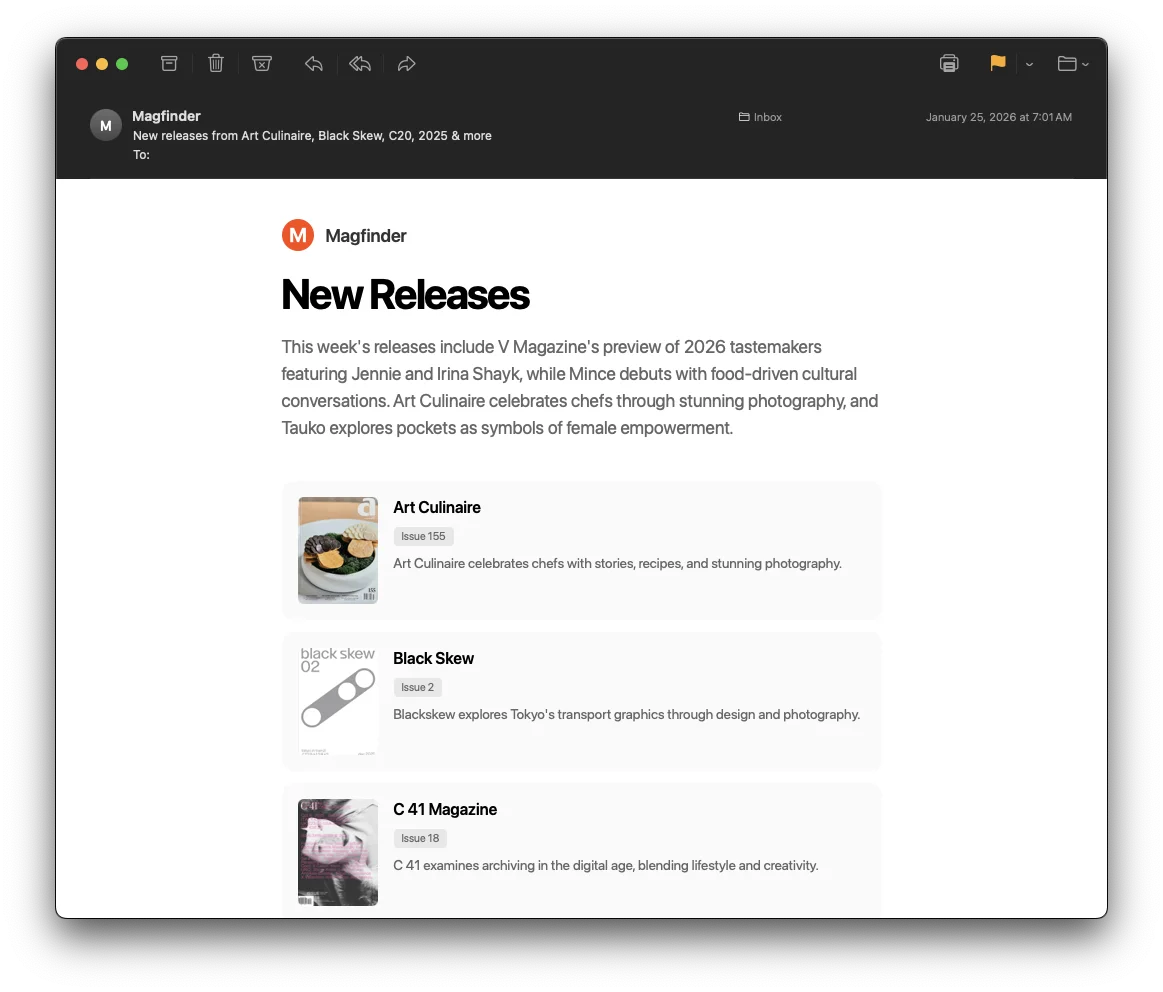Select the move-to-folder icon

(1068, 63)
